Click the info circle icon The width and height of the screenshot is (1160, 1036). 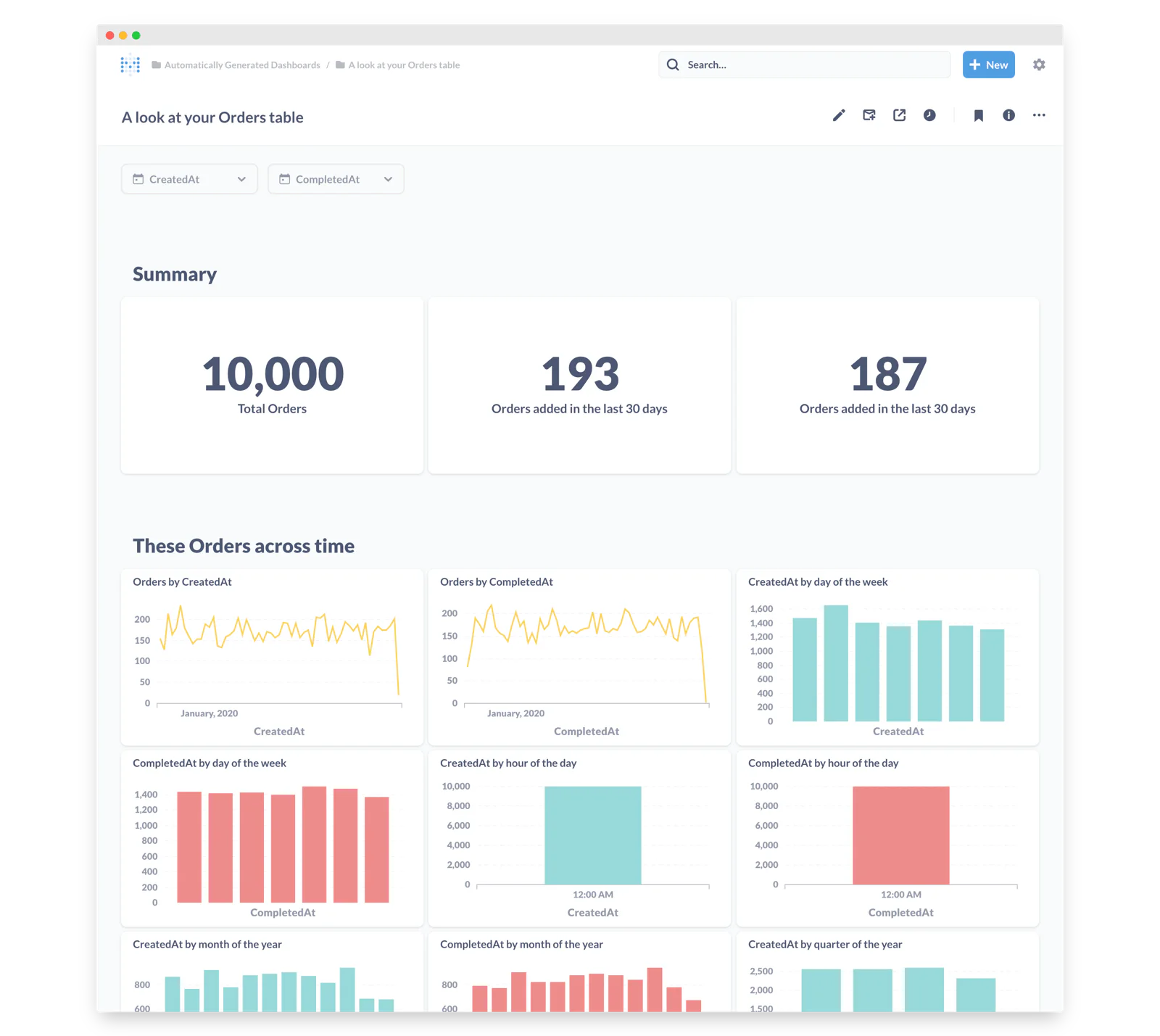tap(1008, 115)
